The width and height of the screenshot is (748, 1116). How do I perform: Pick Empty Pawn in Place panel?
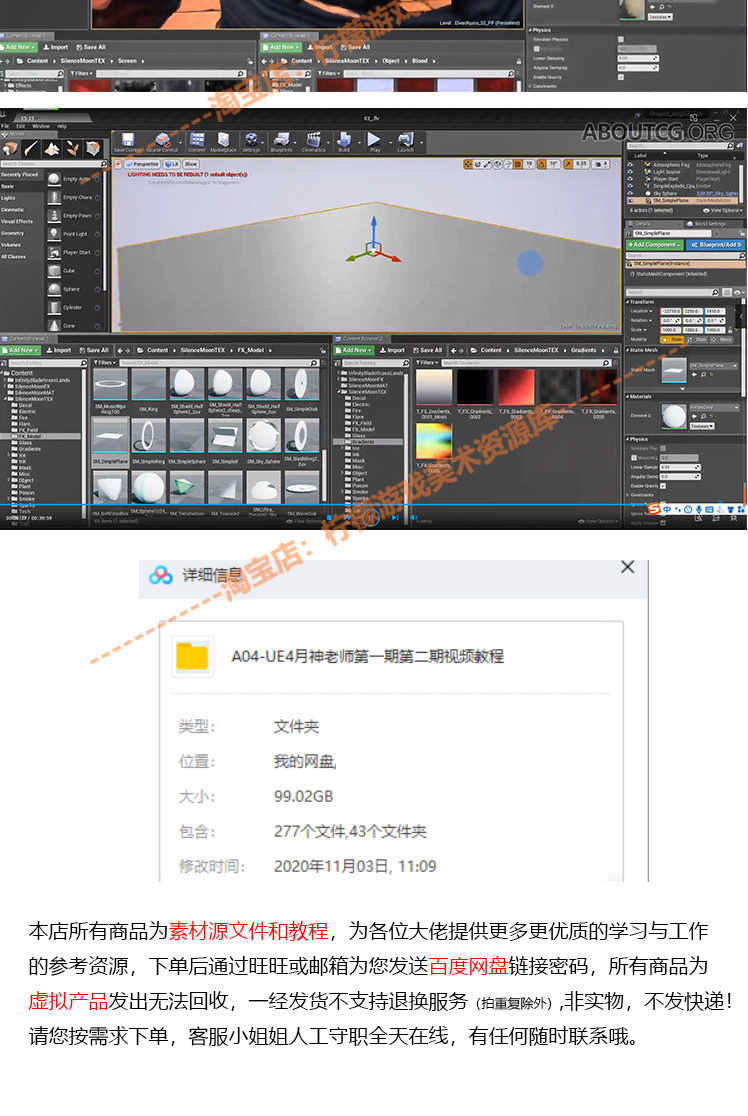click(x=74, y=216)
